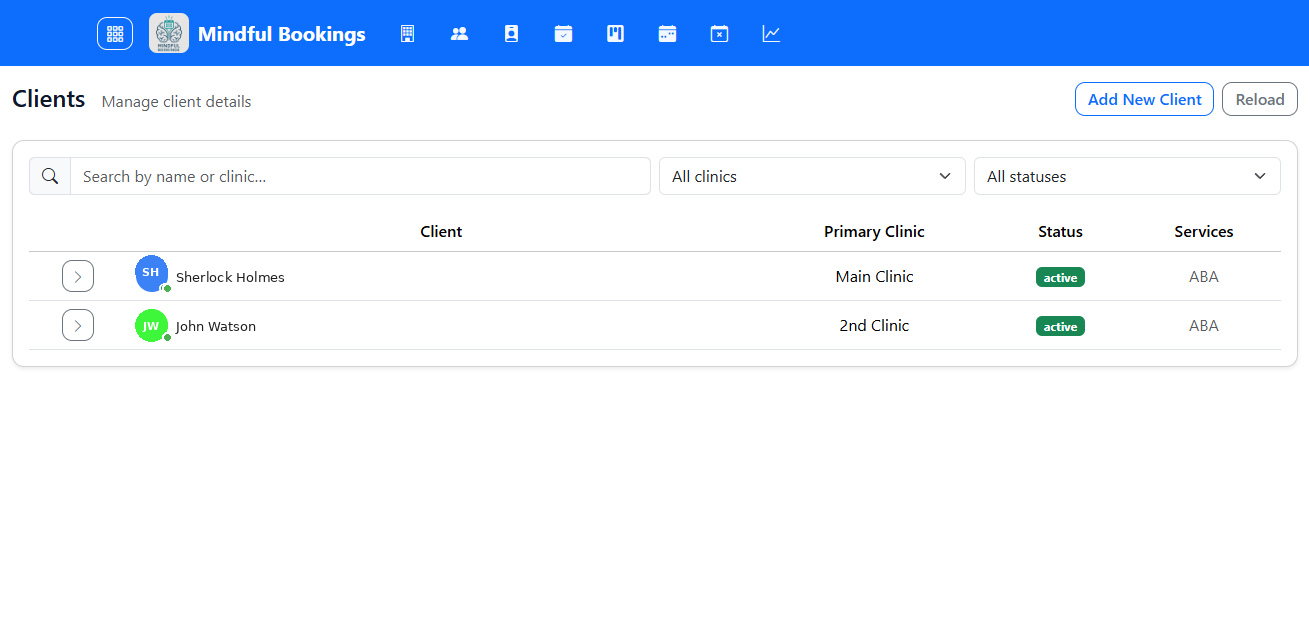Viewport: 1309px width, 628px height.
Task: Click the search by name input field
Action: pos(359,176)
